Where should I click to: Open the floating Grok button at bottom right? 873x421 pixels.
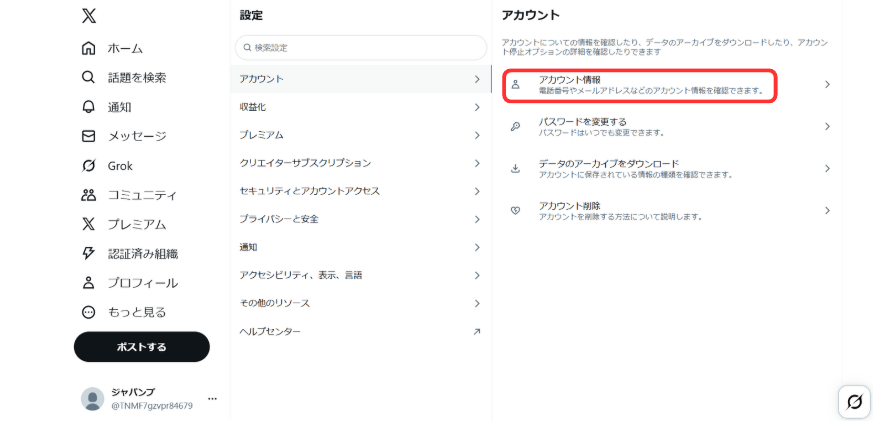click(854, 402)
